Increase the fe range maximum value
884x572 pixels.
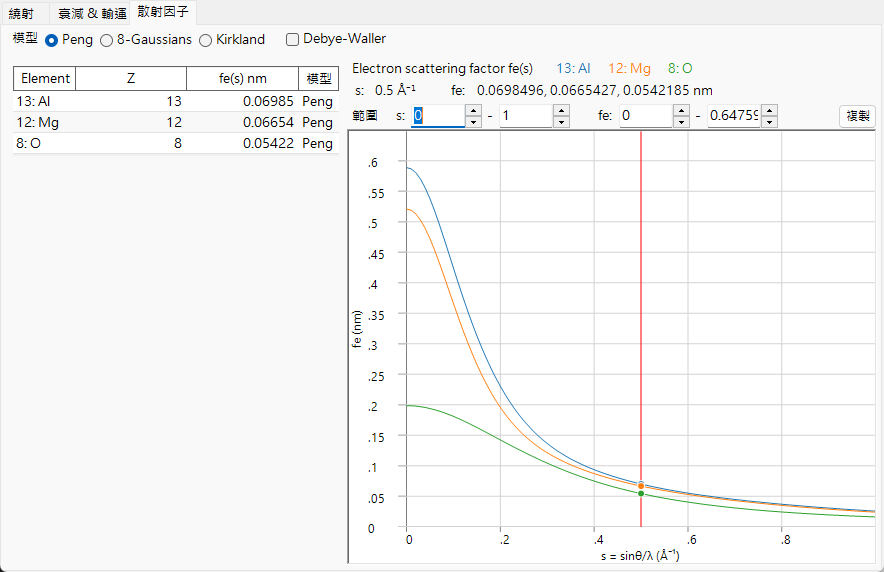click(770, 110)
